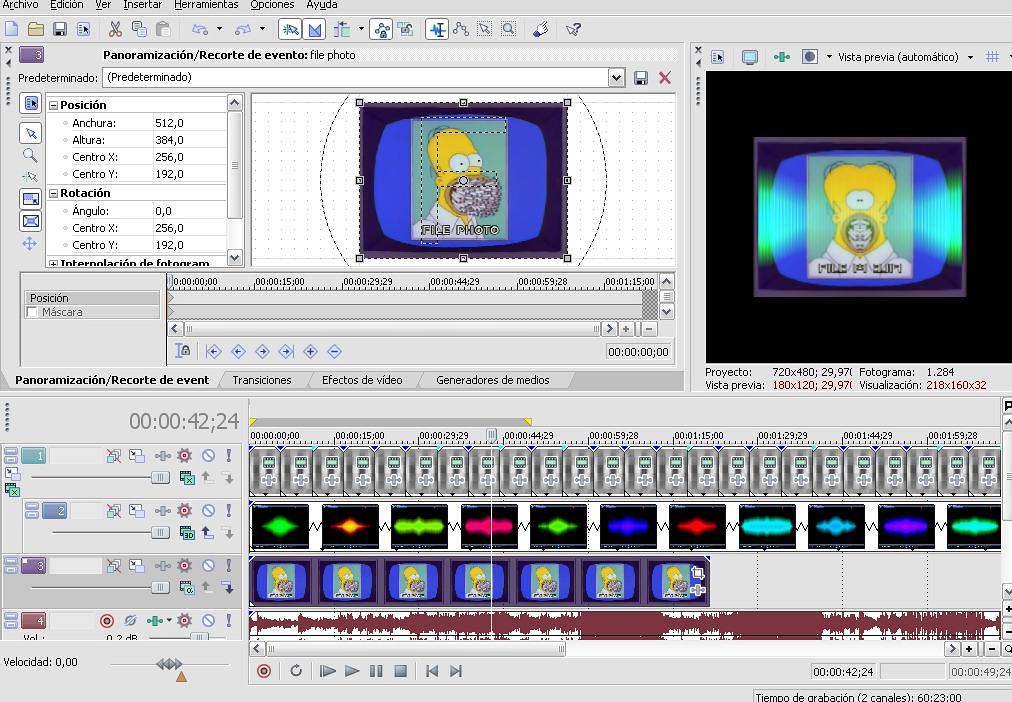Open the Opciones menu
Screen dimensions: 1012x702
272,5
